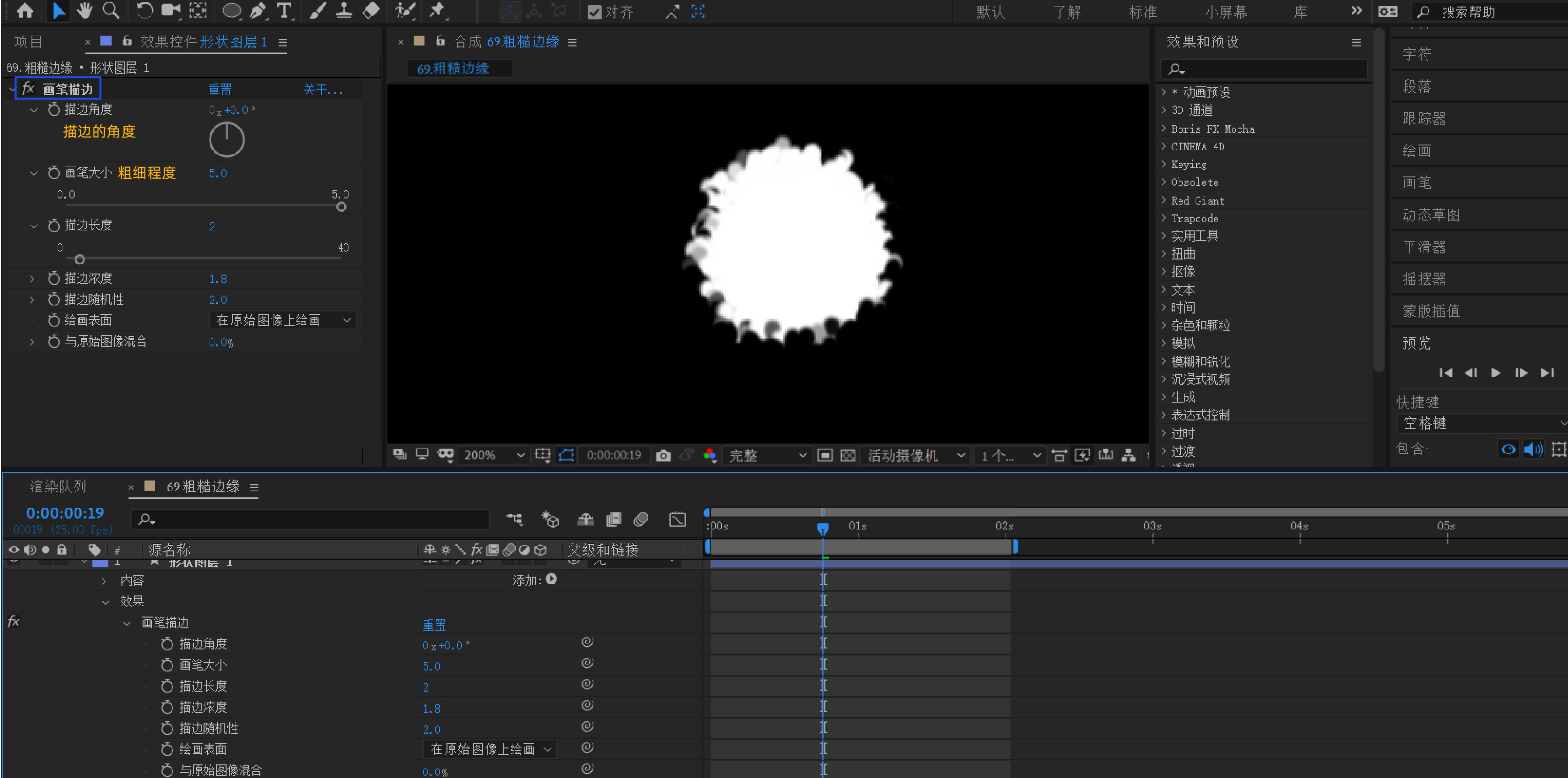Image resolution: width=1568 pixels, height=778 pixels.
Task: Toggle shy layers hide icon in timeline
Action: (585, 519)
